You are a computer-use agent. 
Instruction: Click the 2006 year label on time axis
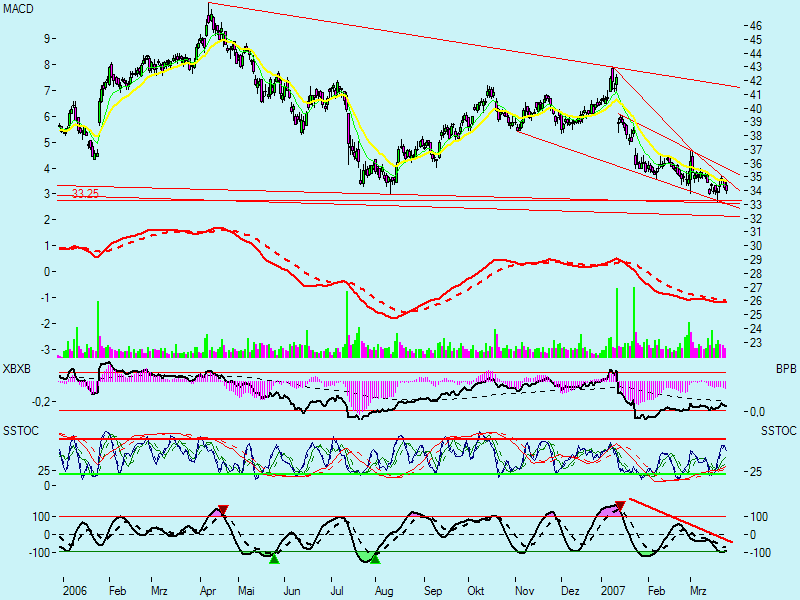pos(75,591)
